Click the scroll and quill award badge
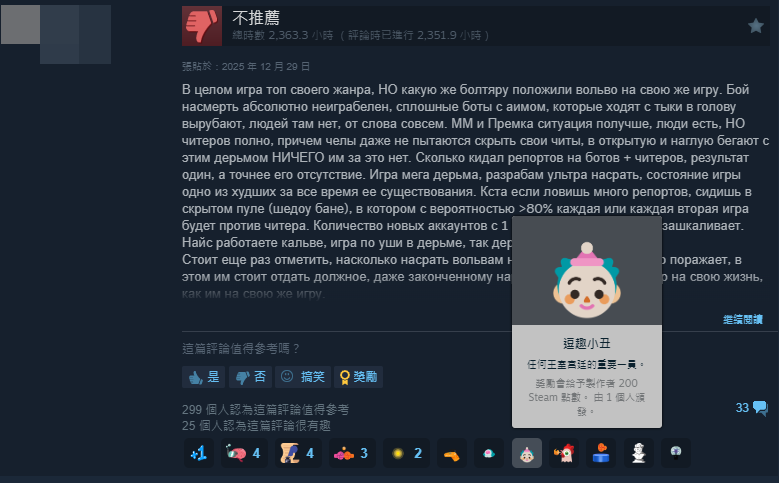Image resolution: width=779 pixels, height=483 pixels. point(298,453)
